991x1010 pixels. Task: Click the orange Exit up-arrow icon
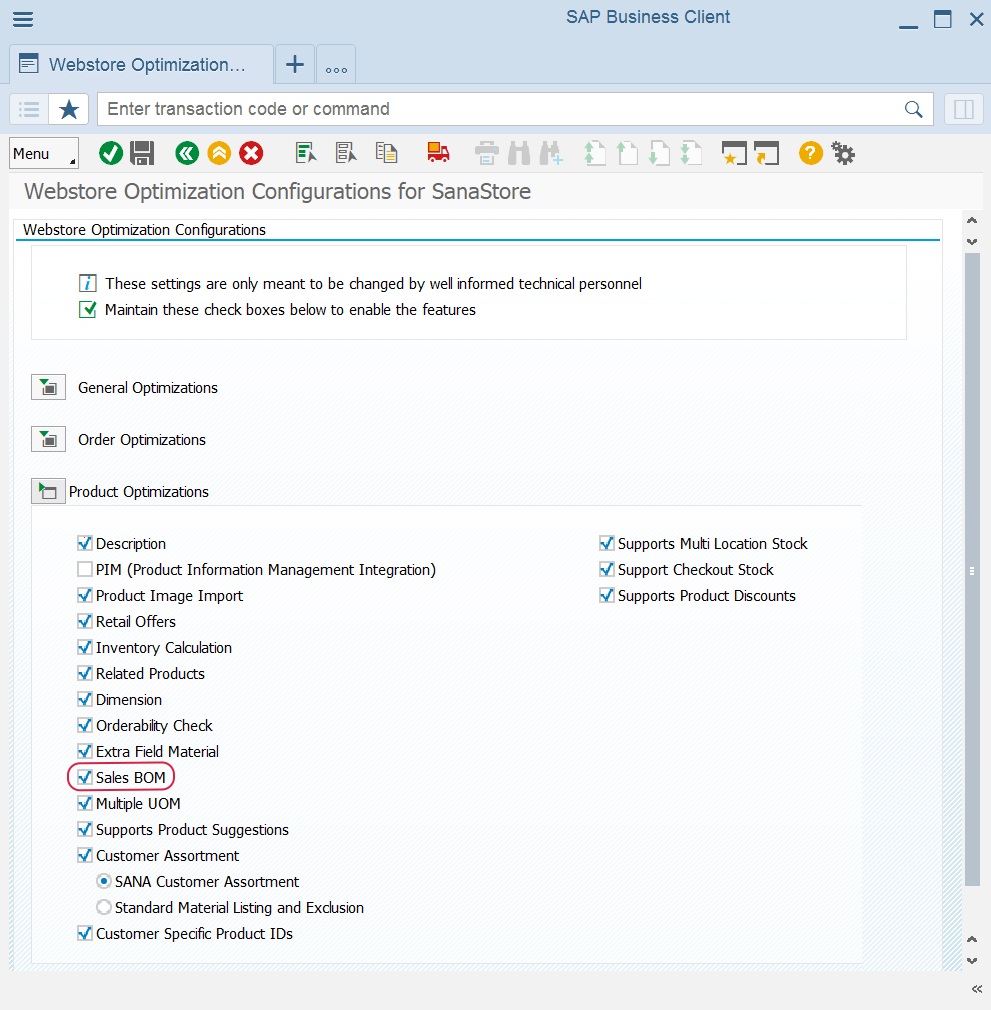pos(219,153)
